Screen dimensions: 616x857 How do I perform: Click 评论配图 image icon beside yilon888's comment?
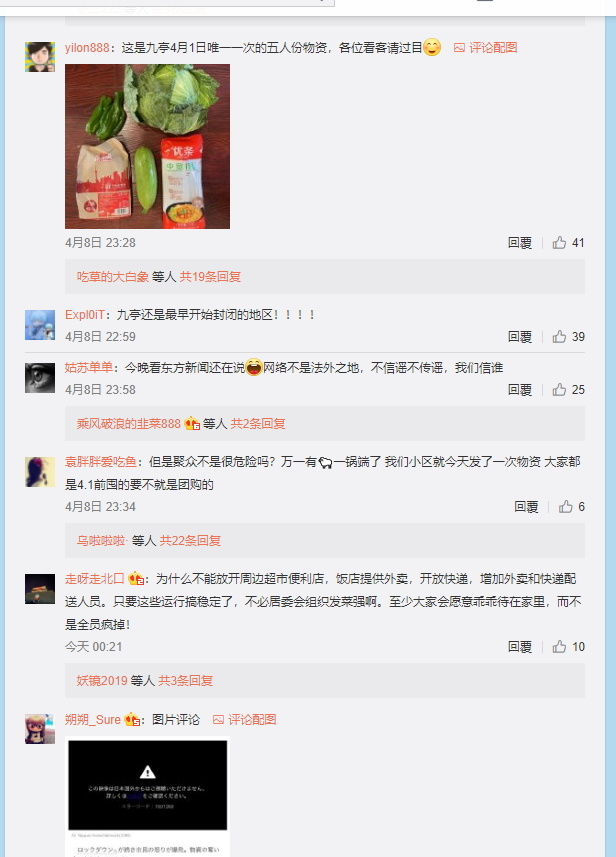[459, 48]
